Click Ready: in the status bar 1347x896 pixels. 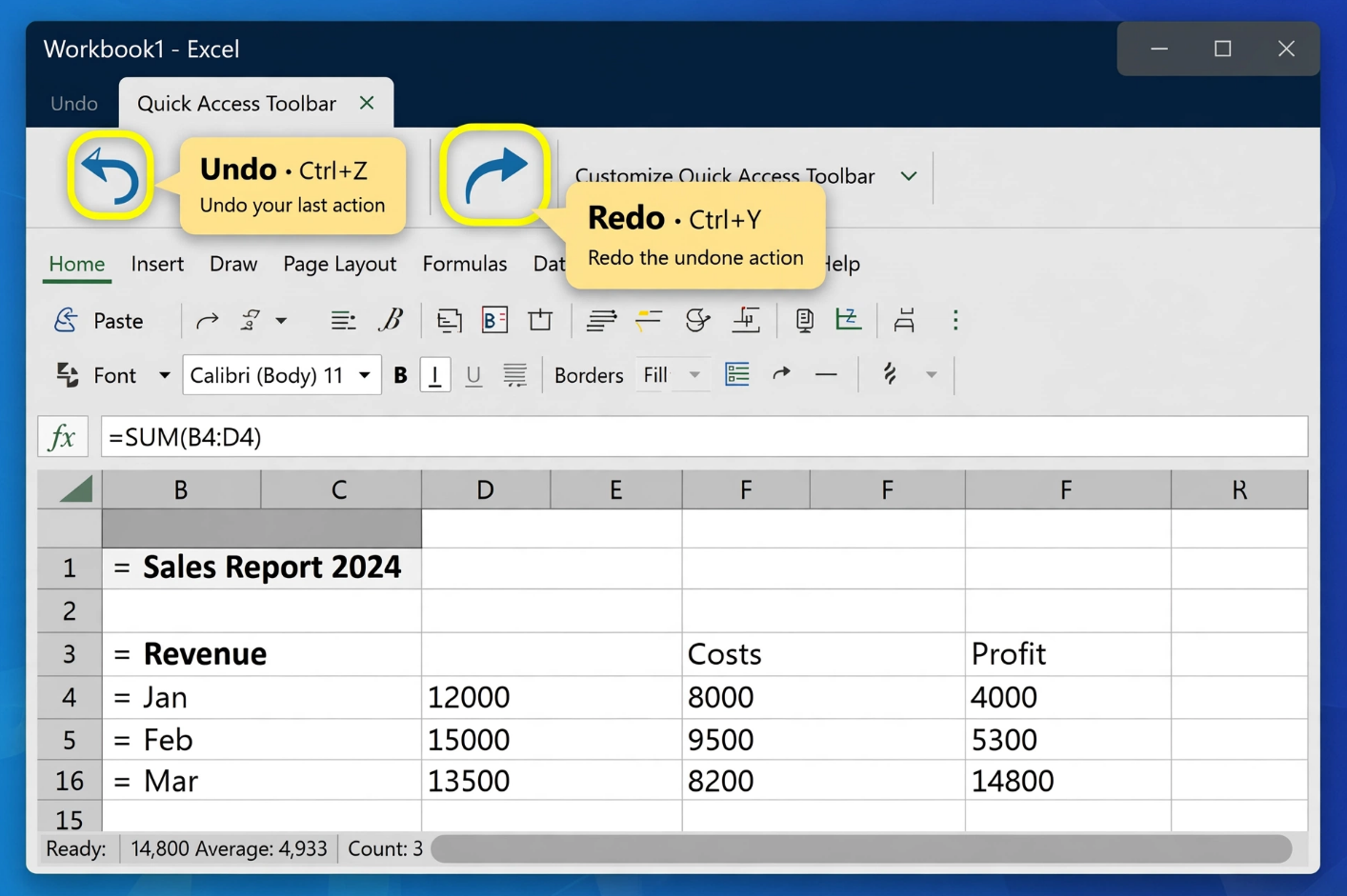tap(76, 848)
